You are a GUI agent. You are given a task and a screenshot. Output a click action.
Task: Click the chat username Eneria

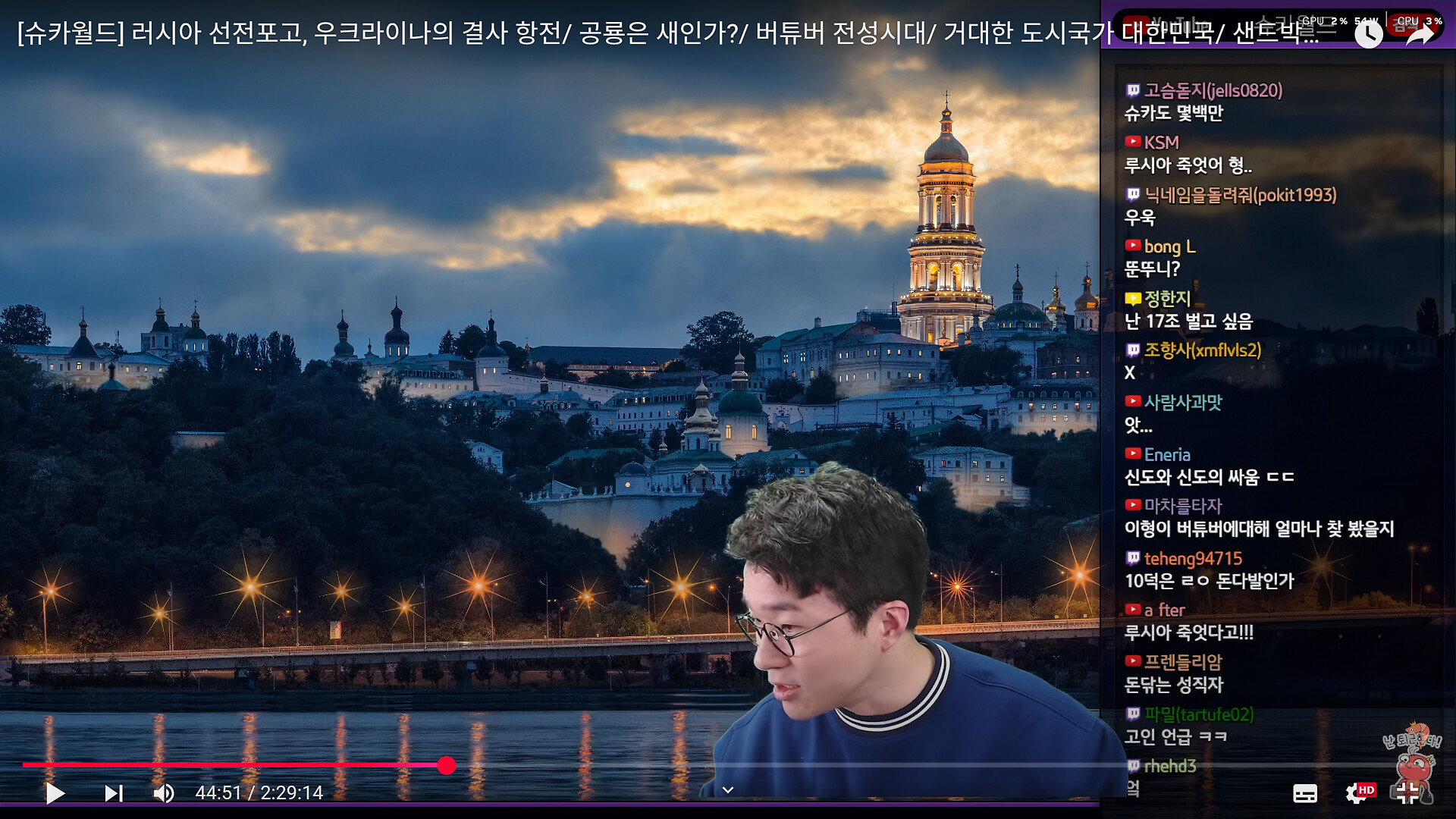[1167, 454]
